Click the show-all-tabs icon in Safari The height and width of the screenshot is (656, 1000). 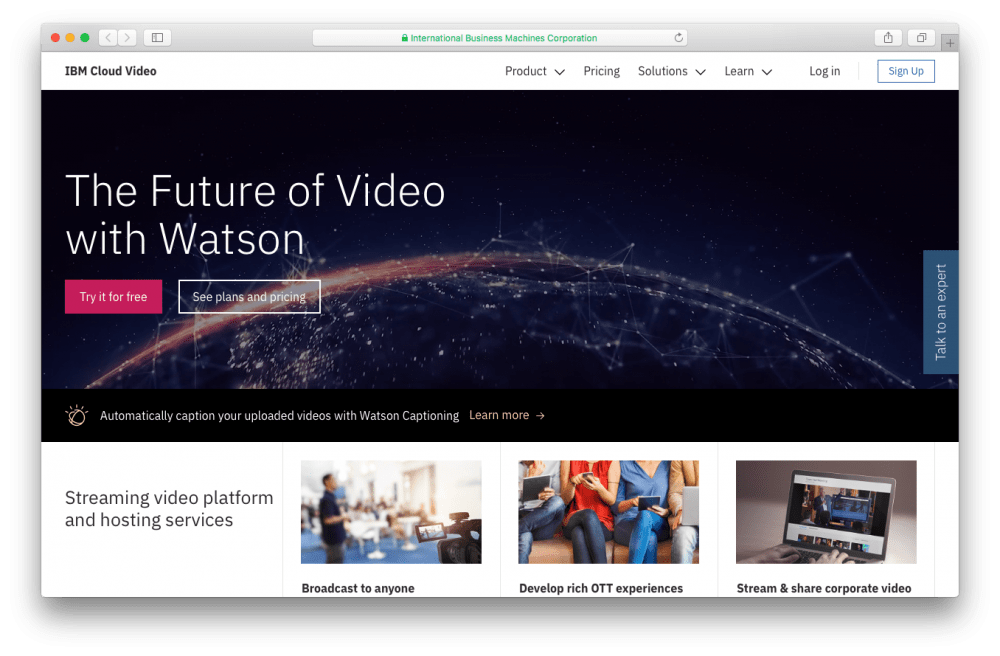point(921,37)
